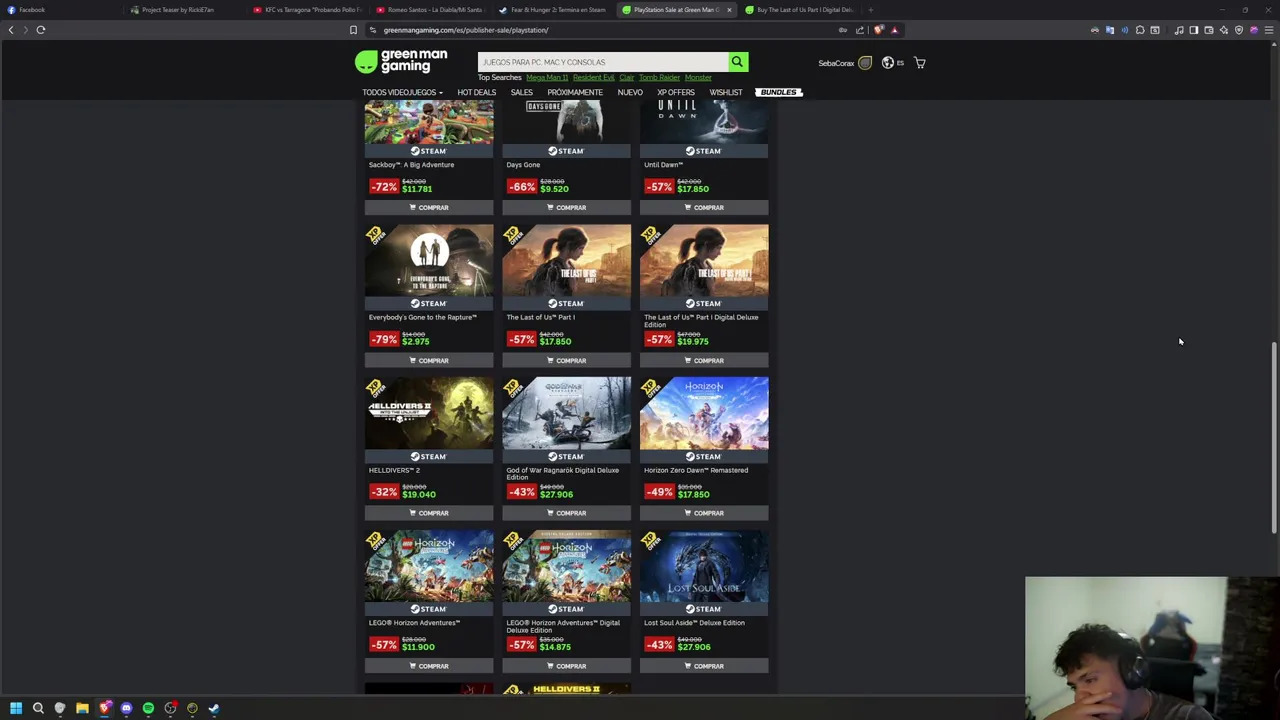Open a new browser tab with plus

(870, 10)
